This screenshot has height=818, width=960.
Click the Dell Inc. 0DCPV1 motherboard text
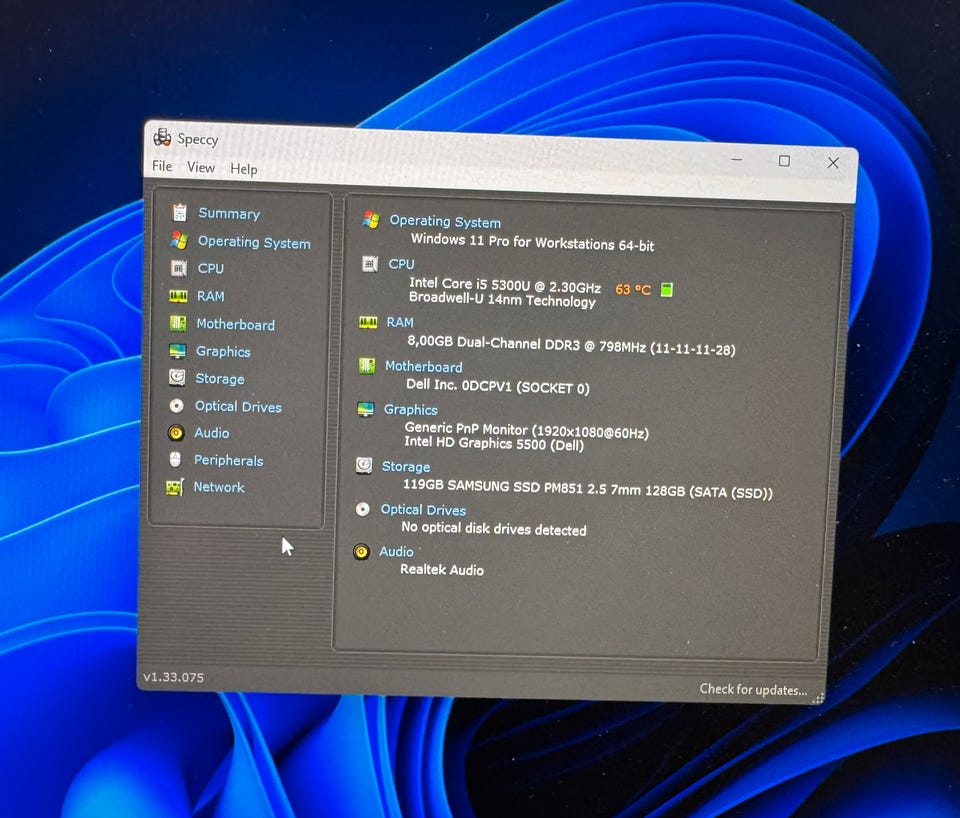tap(498, 386)
